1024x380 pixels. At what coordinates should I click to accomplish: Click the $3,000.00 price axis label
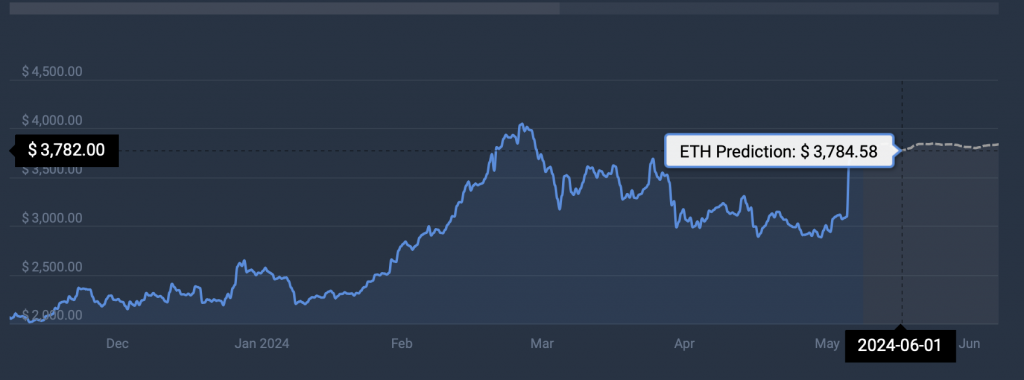click(x=52, y=217)
